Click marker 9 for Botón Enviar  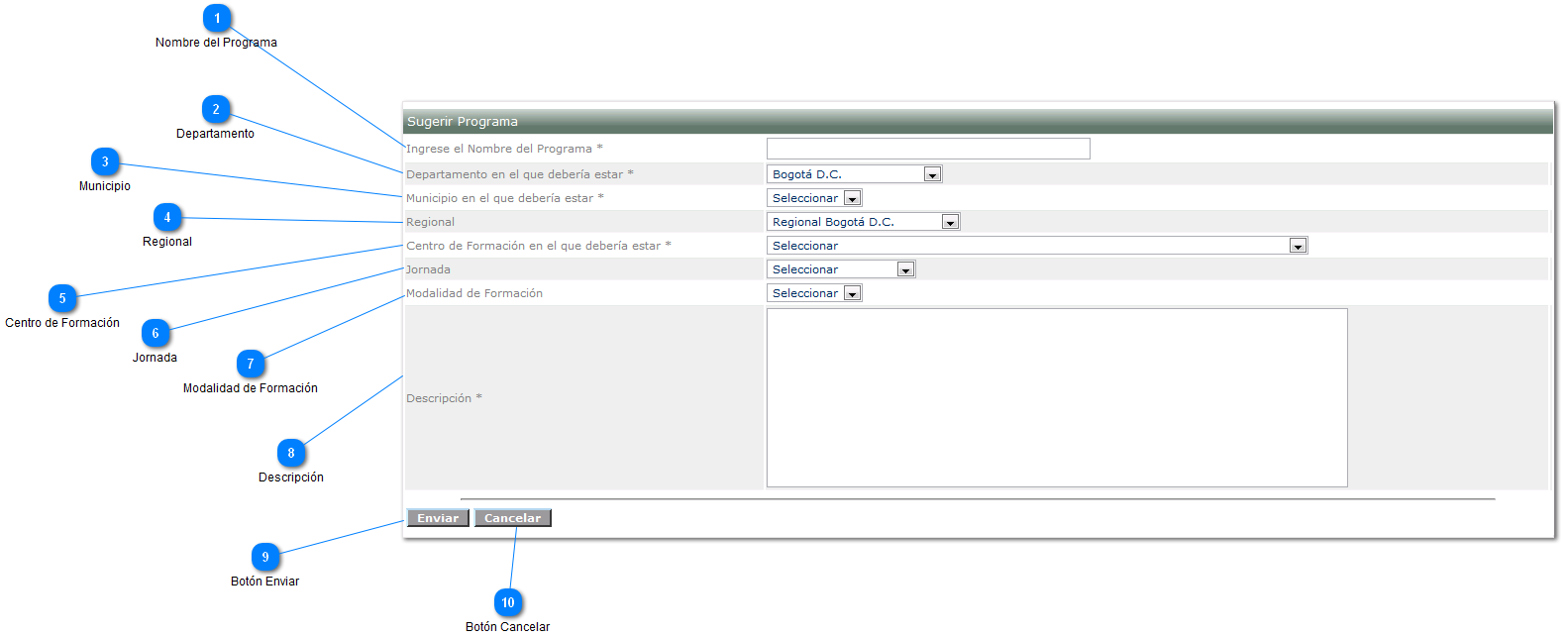tap(265, 558)
